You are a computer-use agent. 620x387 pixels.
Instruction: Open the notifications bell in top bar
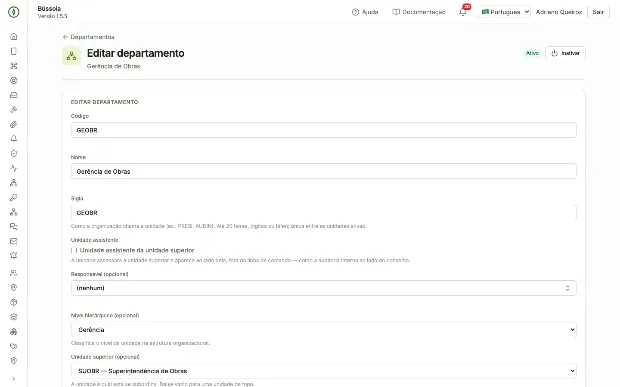pos(463,12)
